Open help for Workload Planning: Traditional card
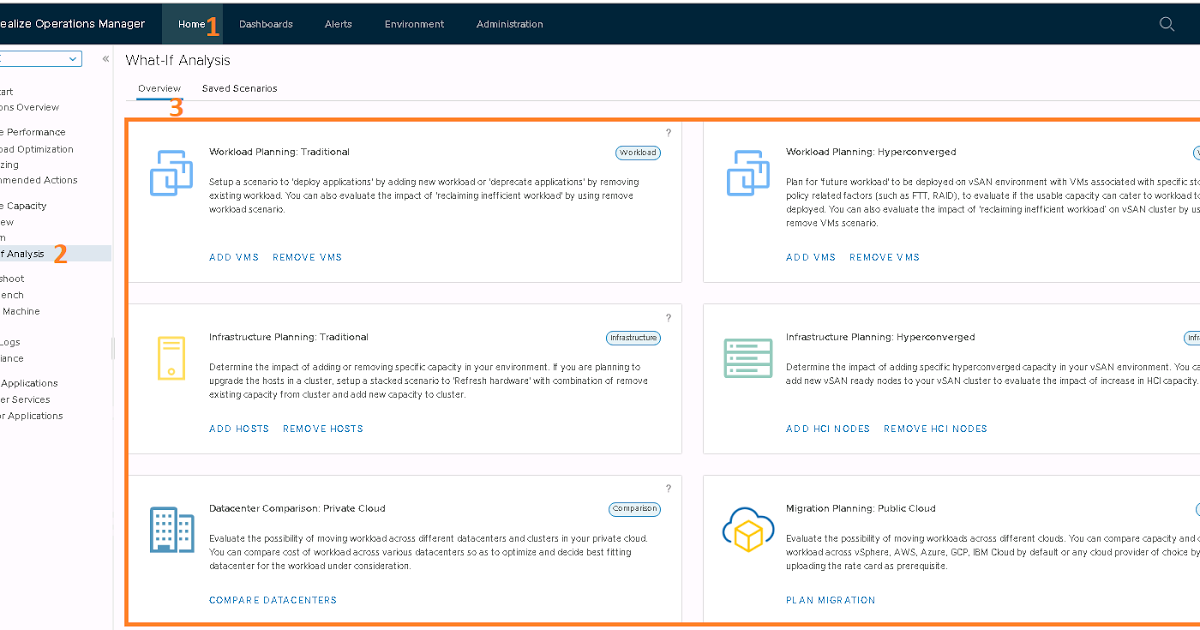The image size is (1200, 630). [x=668, y=133]
